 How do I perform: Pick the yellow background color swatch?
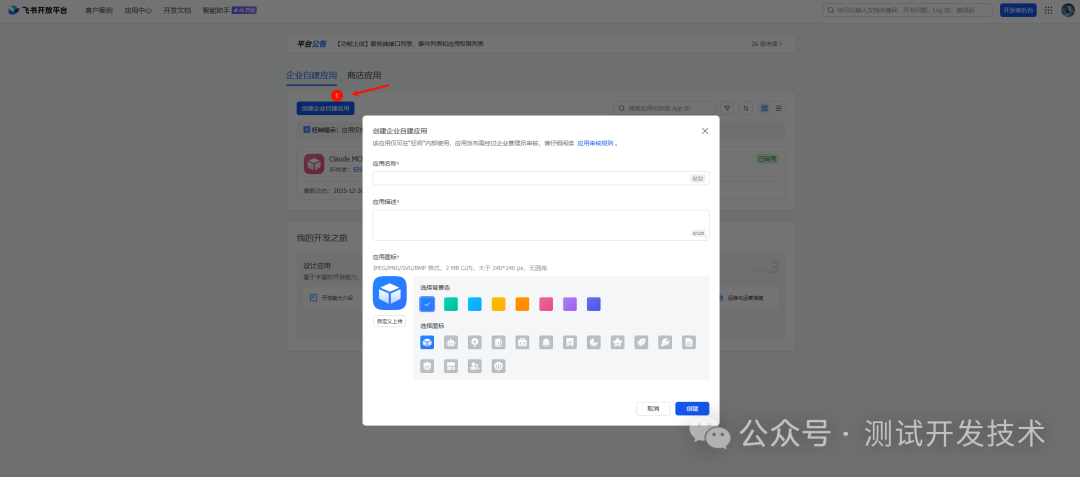pos(499,304)
